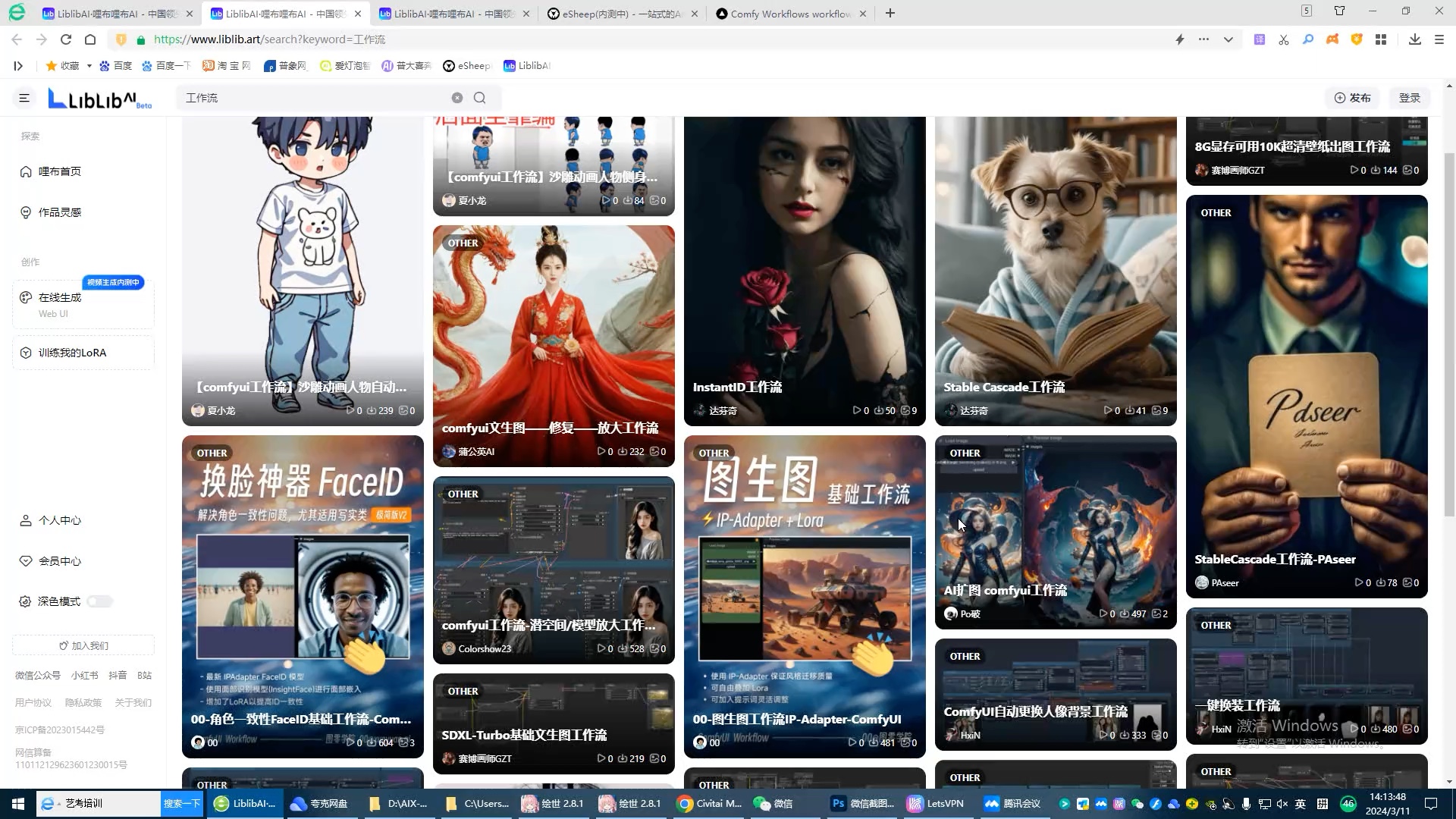Open LetsVPN in the taskbar
Image resolution: width=1456 pixels, height=819 pixels.
pyautogui.click(x=937, y=803)
